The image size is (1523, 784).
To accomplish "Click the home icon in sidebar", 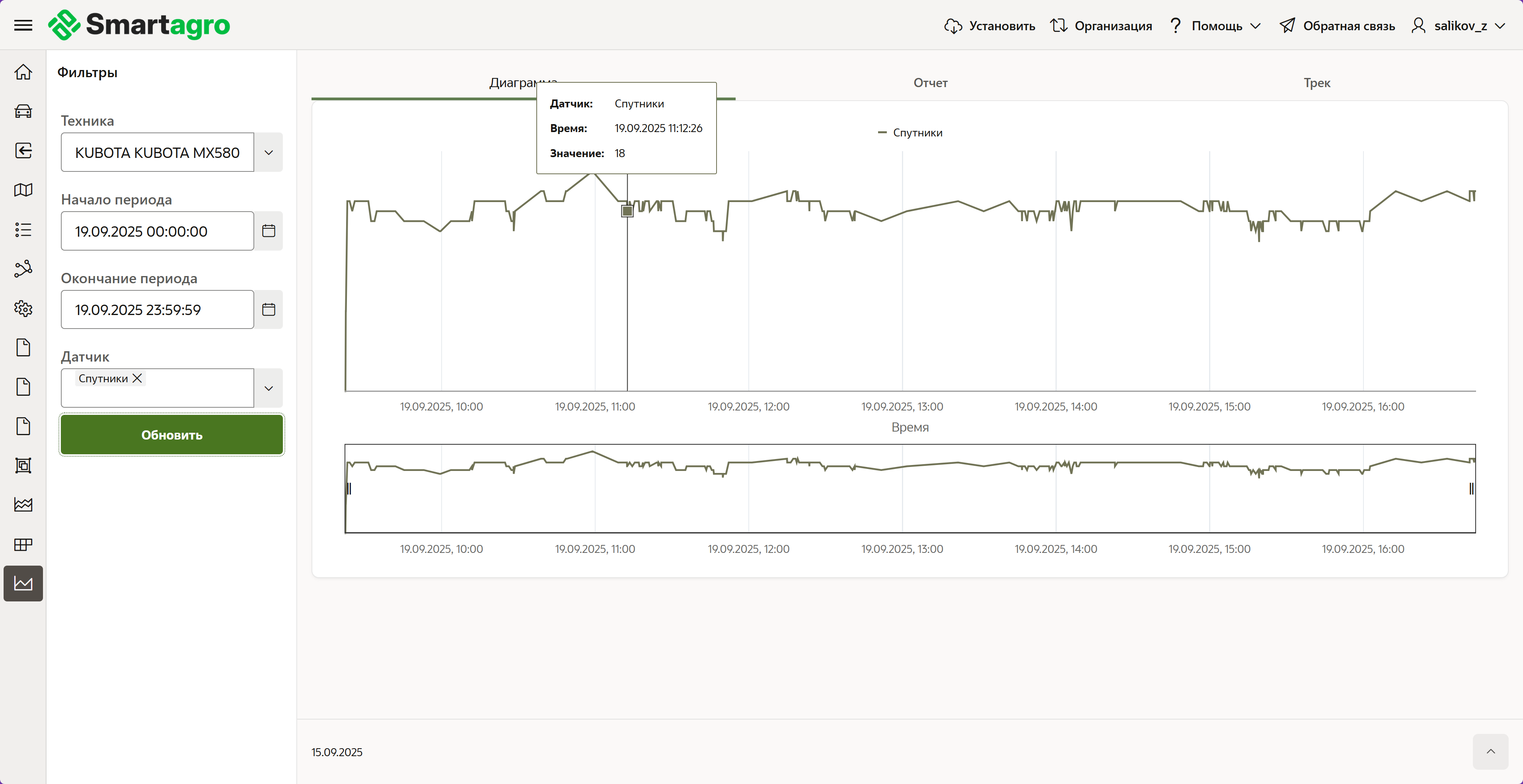I will [x=23, y=72].
